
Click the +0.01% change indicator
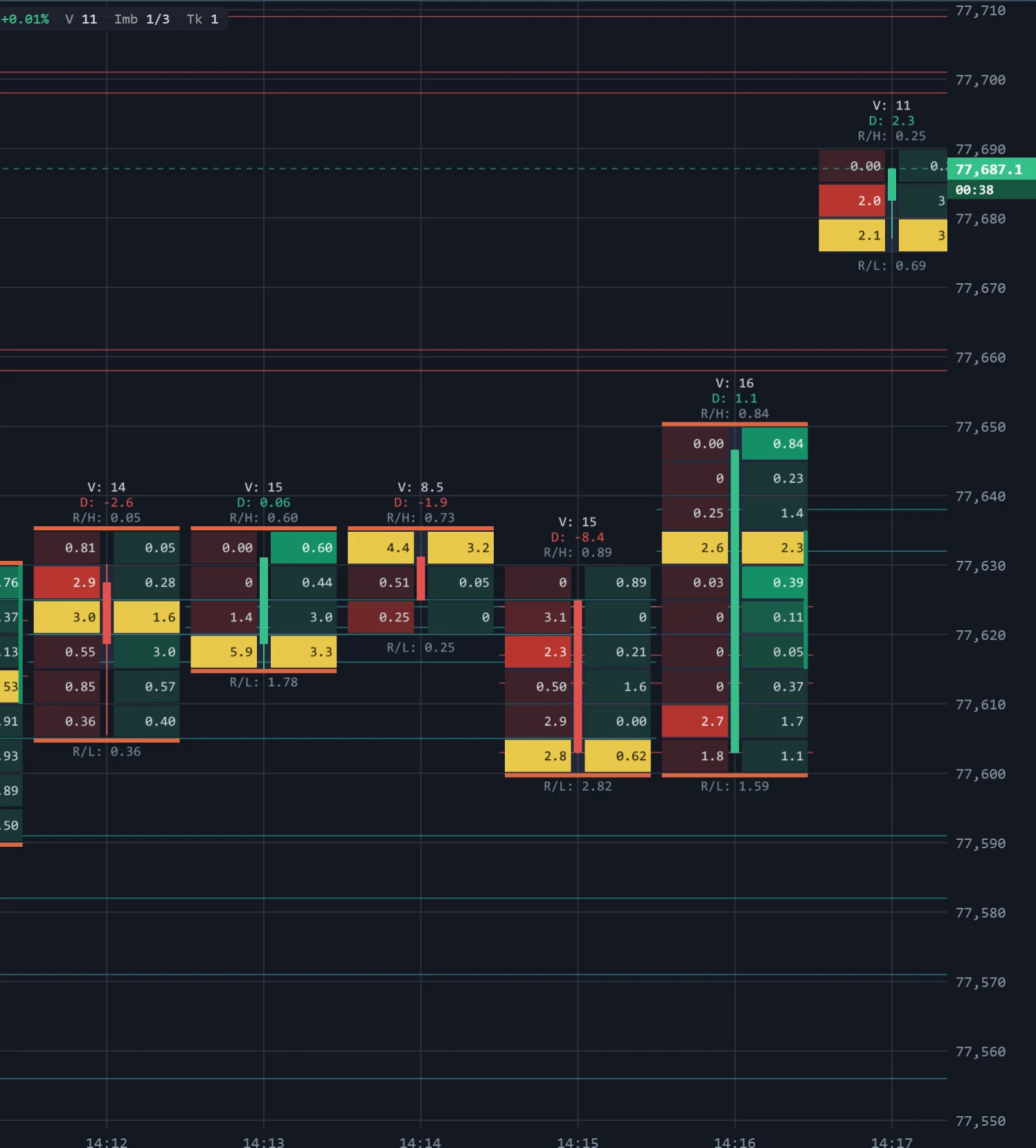[25, 19]
